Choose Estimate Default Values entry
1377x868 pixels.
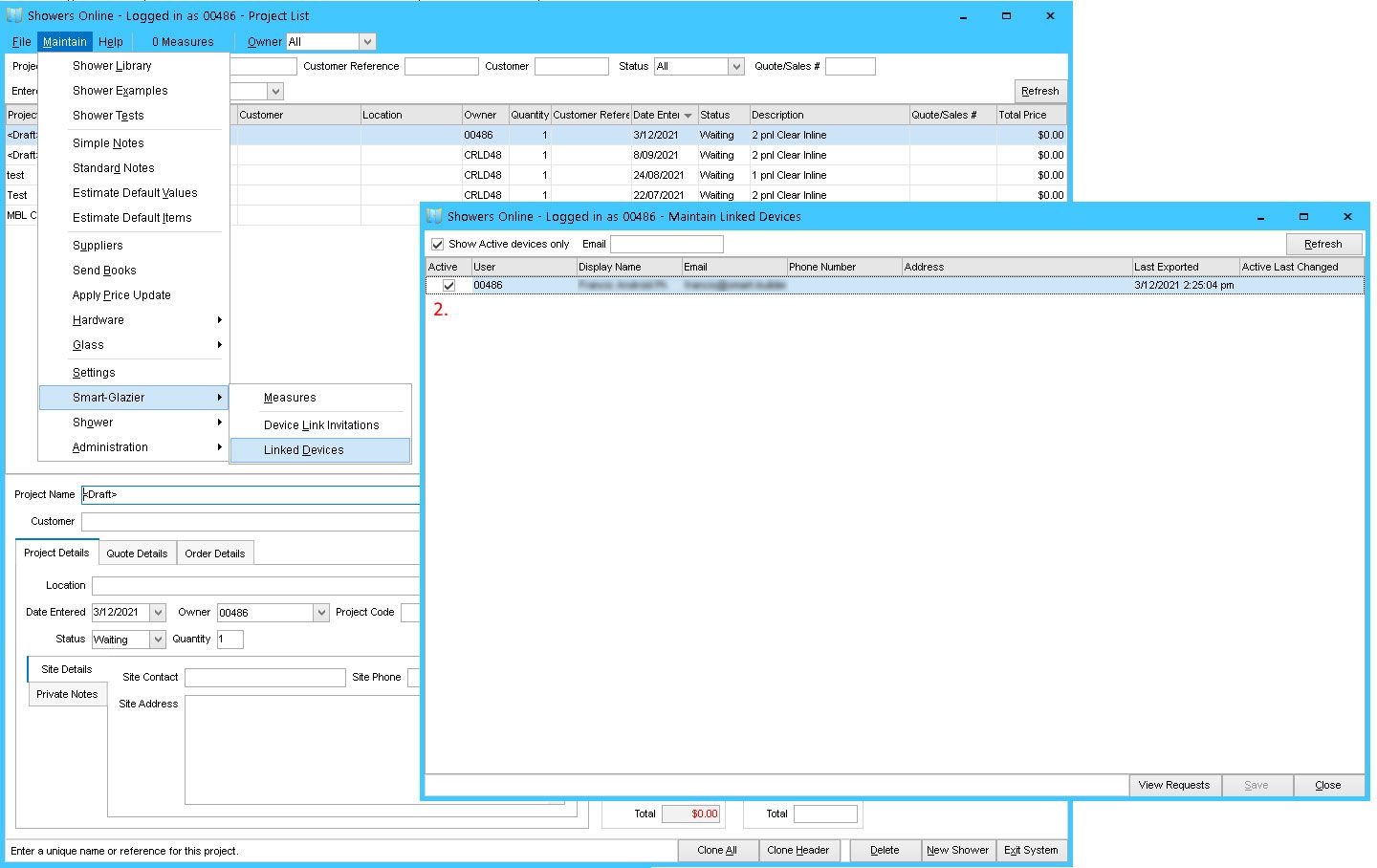[x=134, y=193]
